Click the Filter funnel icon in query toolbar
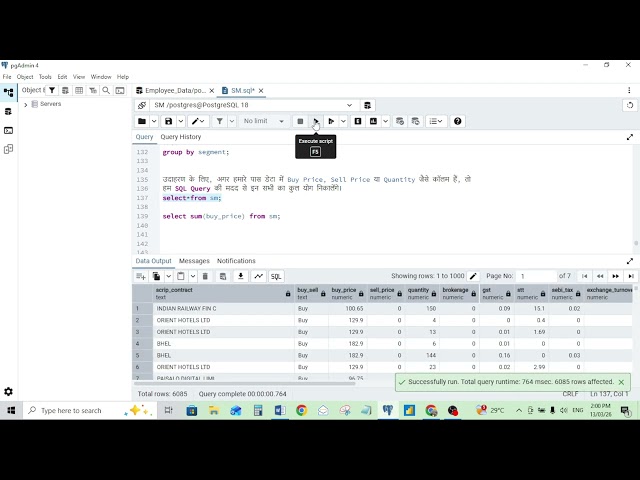 tap(220, 121)
